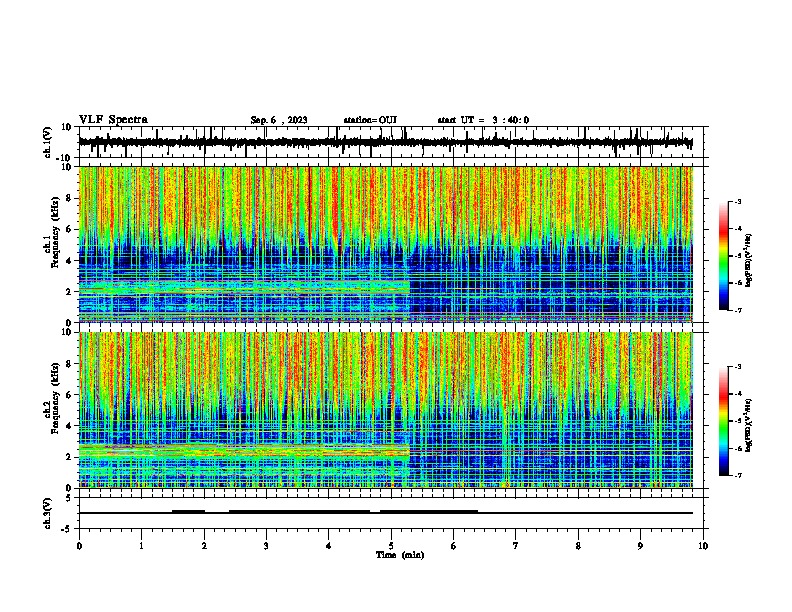This screenshot has height=612, width=792.
Task: Click the "start UT = 3:40:0" header text
Action: tap(483, 120)
